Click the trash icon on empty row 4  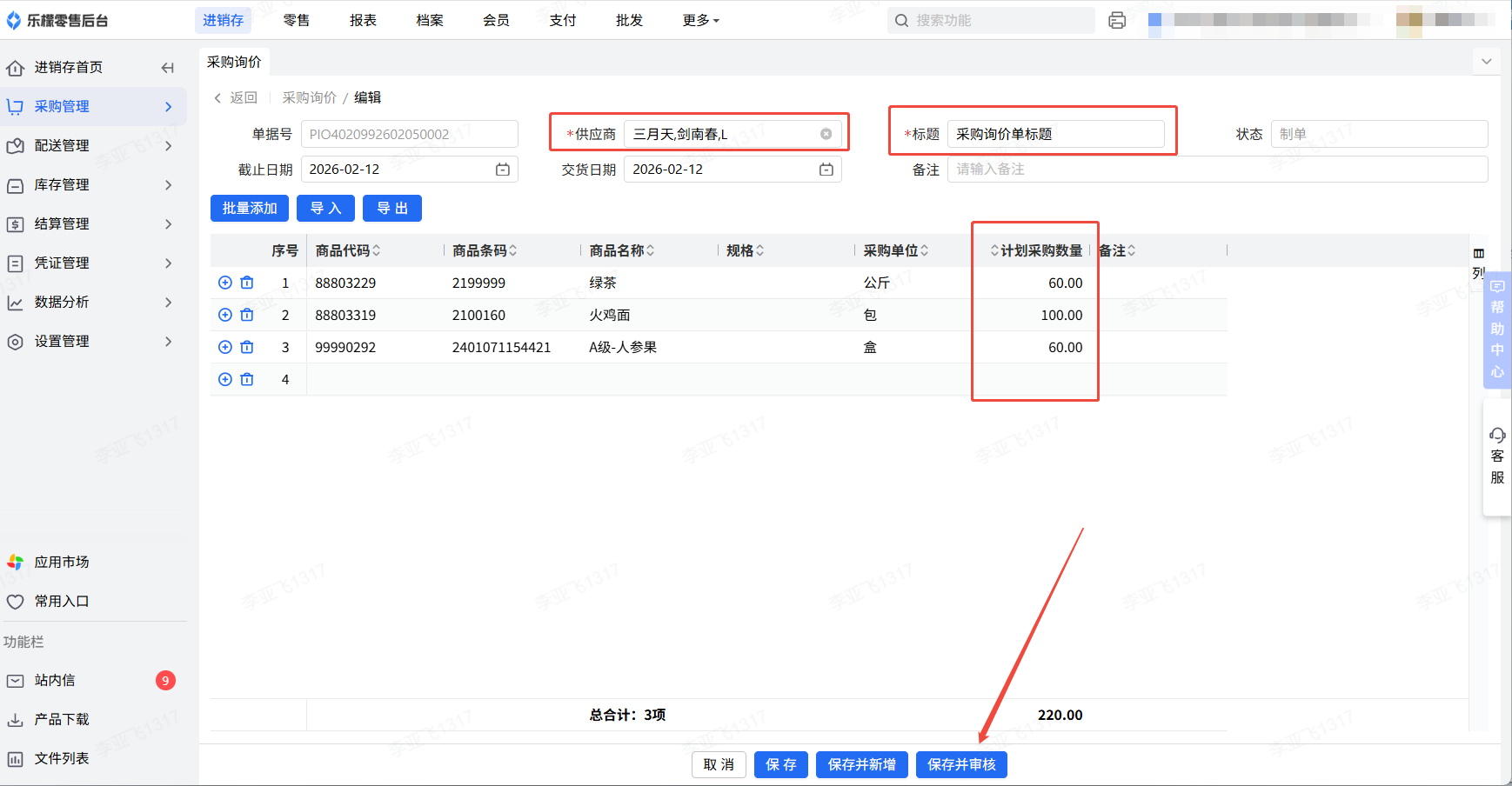247,379
